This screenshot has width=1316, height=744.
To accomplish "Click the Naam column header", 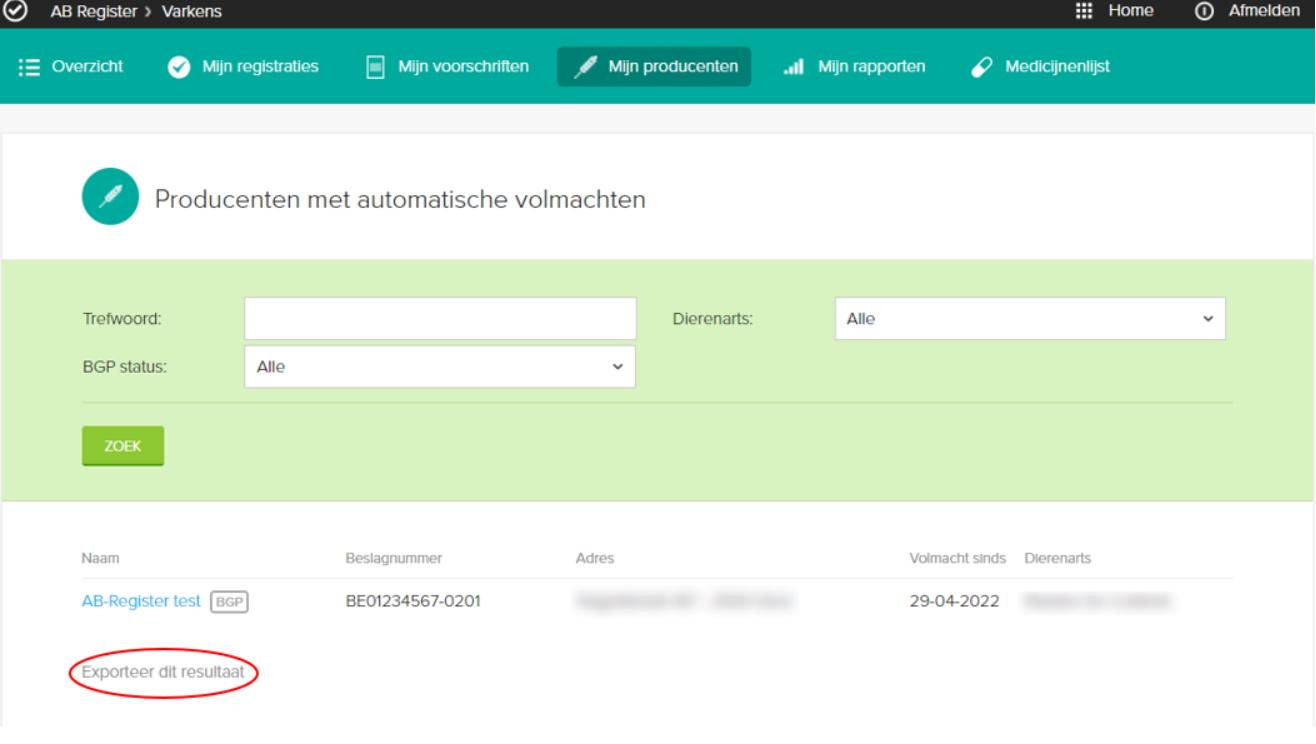I will point(100,558).
